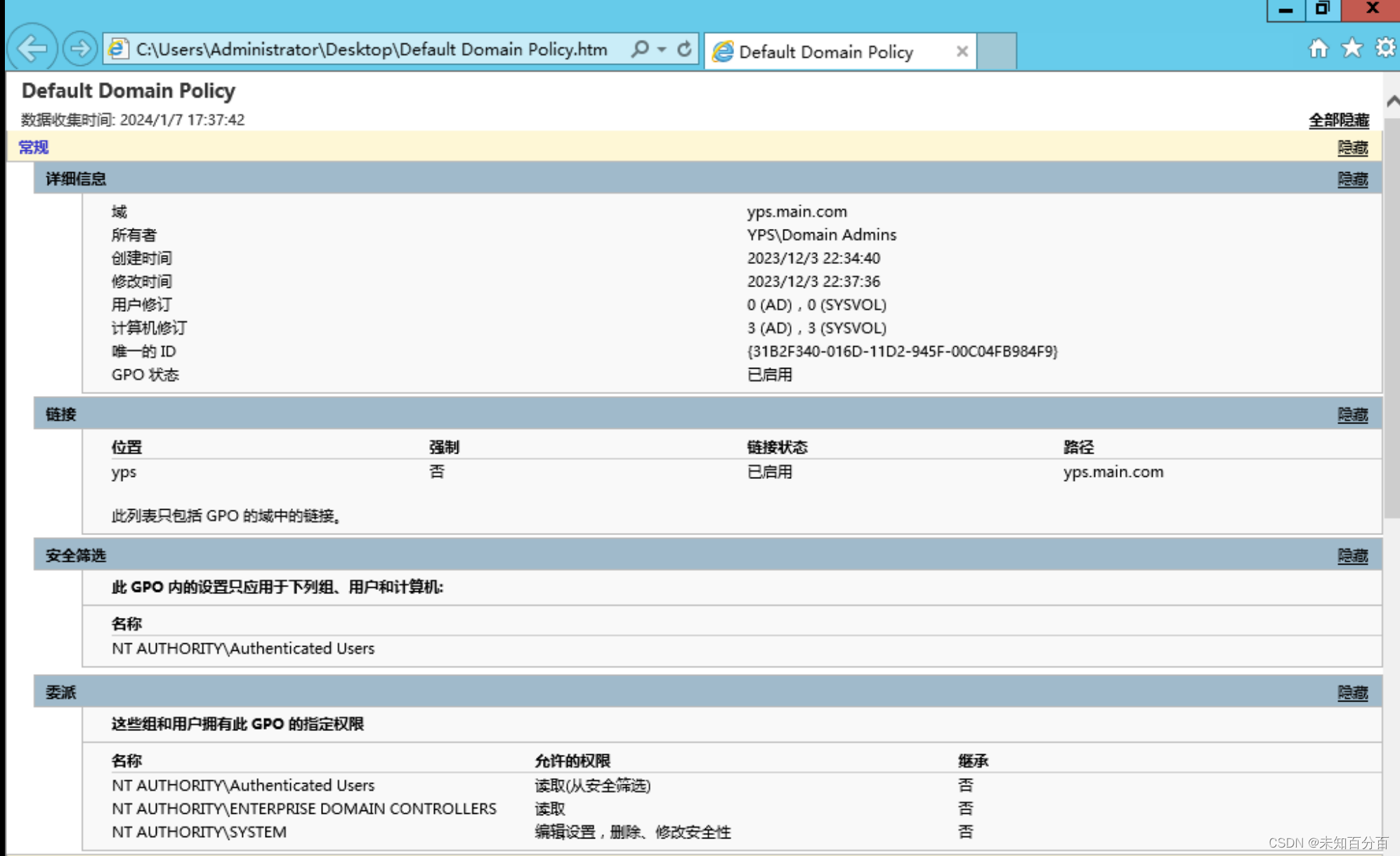This screenshot has height=856, width=1400.
Task: Click the 全部隐藏 link
Action: pyautogui.click(x=1338, y=120)
